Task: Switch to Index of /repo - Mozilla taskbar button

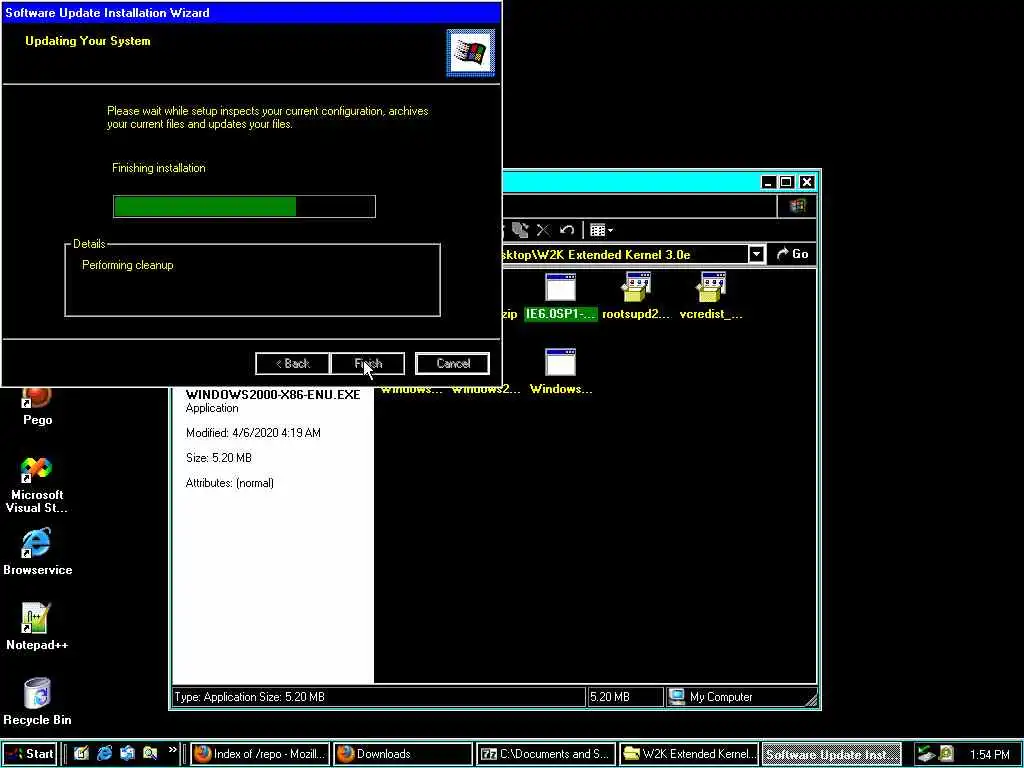Action: tap(260, 754)
